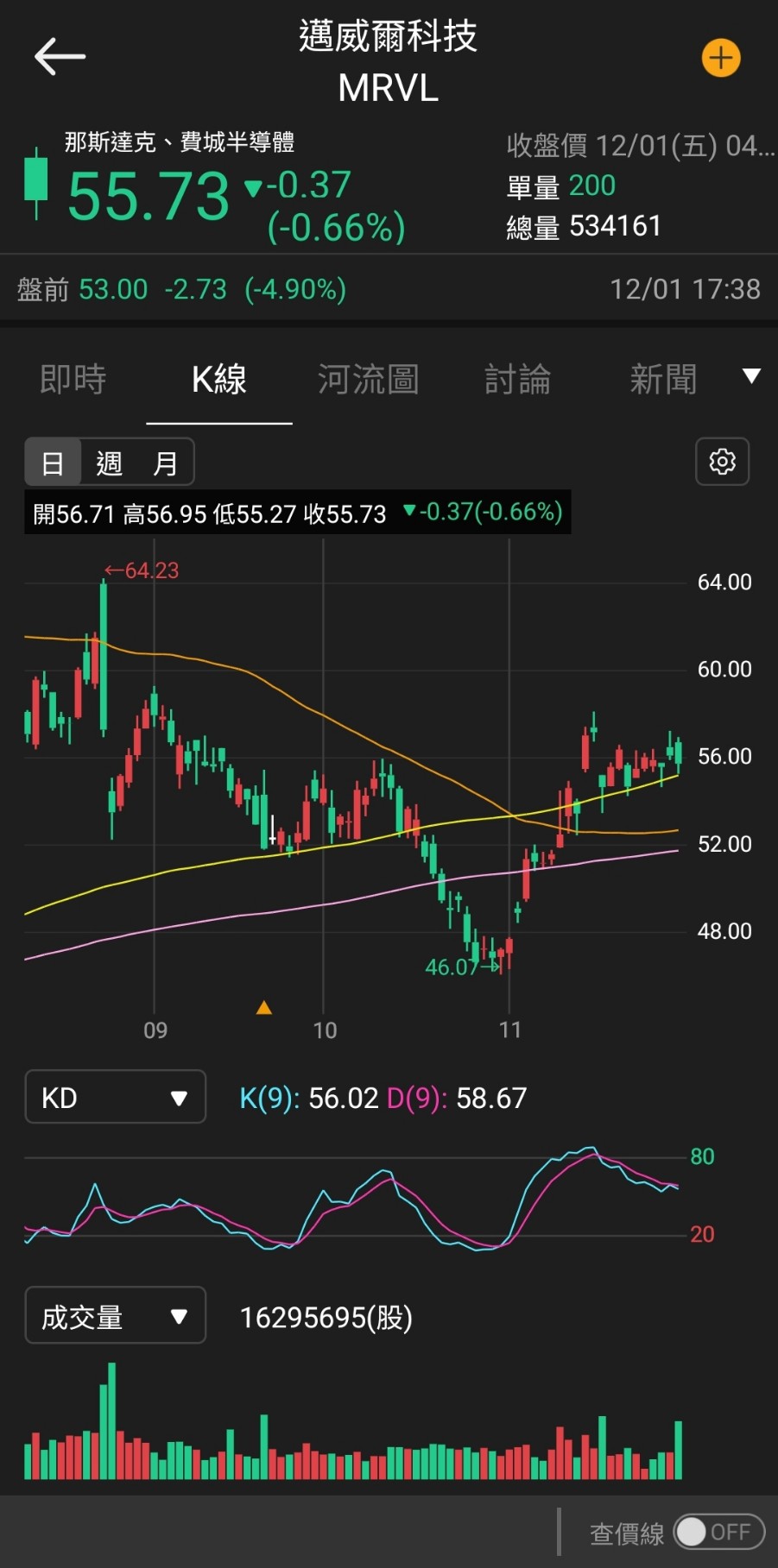Toggle the 查價線 switch on
This screenshot has height=1568, width=778.
(x=718, y=1532)
